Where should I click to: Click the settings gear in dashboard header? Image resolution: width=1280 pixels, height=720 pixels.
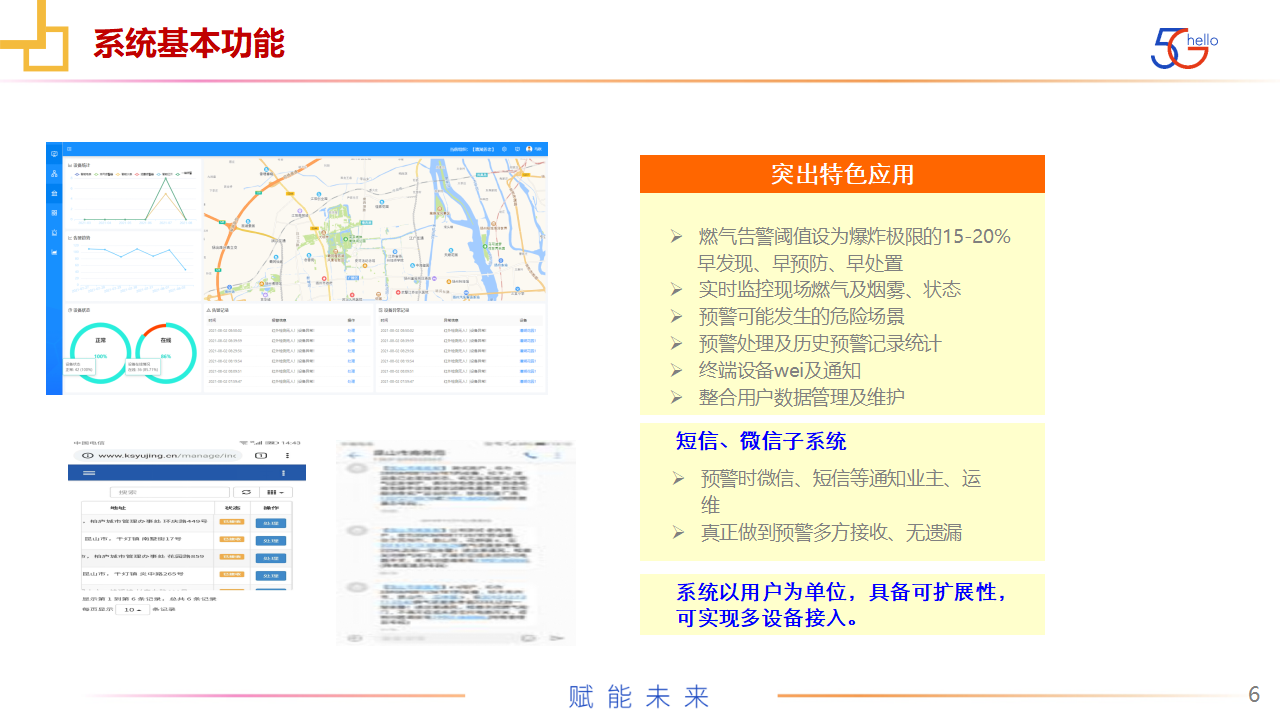[504, 149]
